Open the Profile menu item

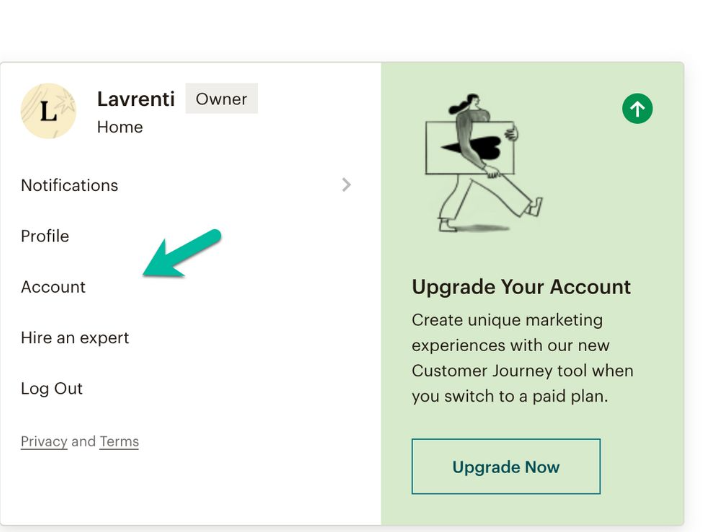coord(45,236)
